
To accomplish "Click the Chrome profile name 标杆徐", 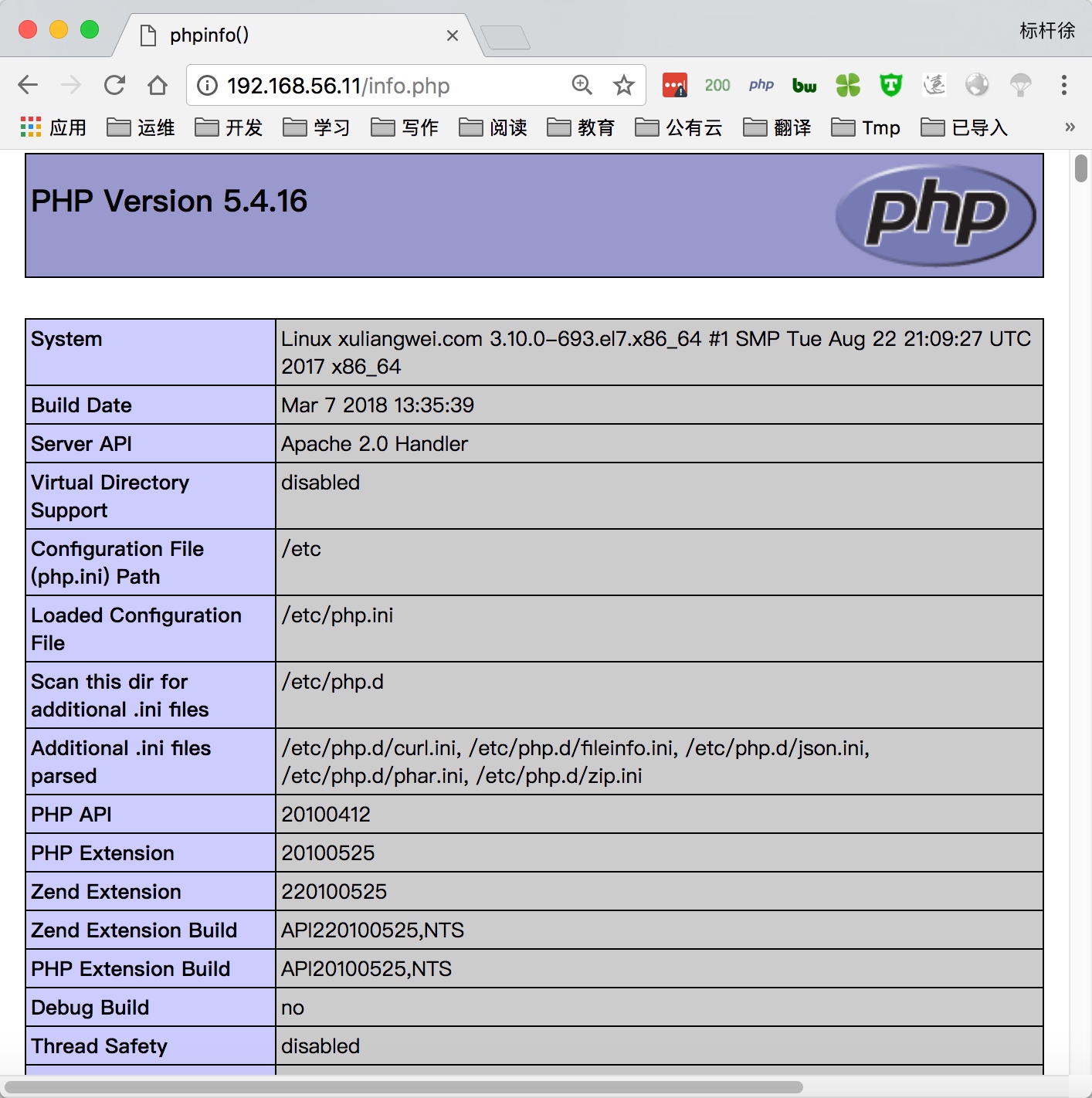I will pos(1047,31).
